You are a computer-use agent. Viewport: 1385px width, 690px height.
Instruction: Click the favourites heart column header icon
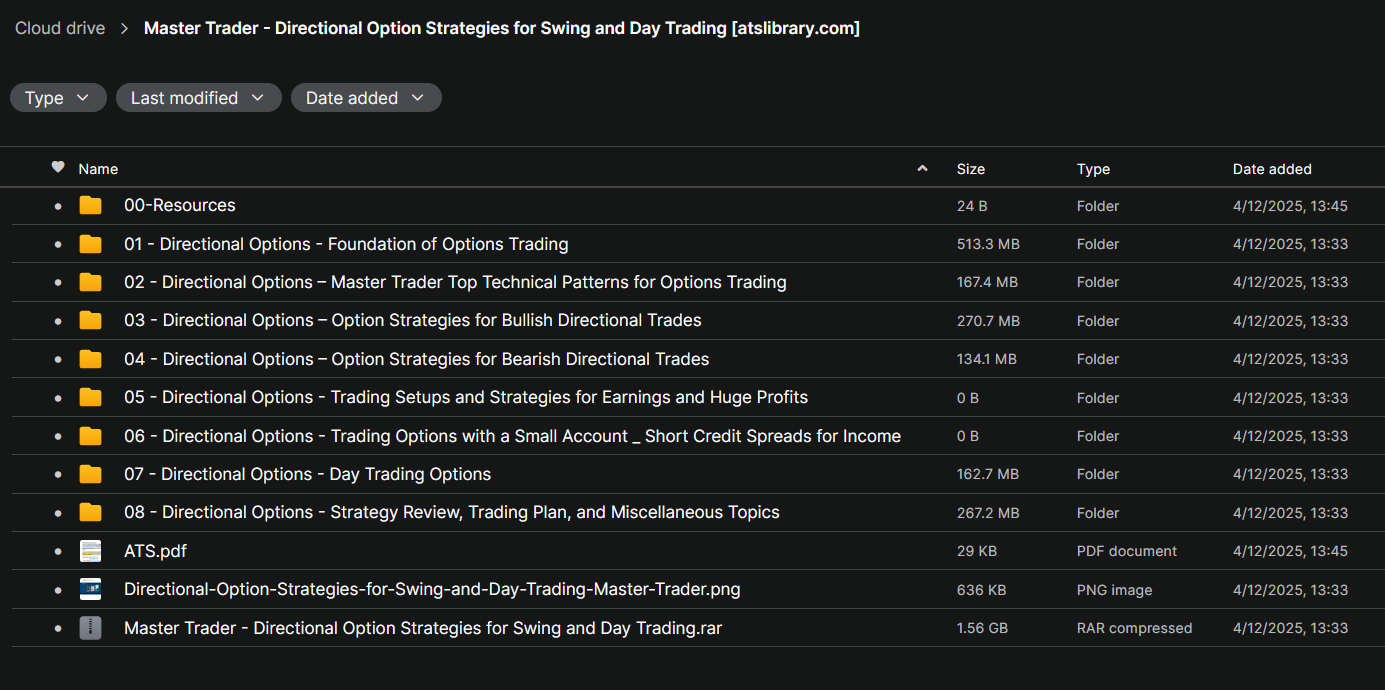point(58,168)
